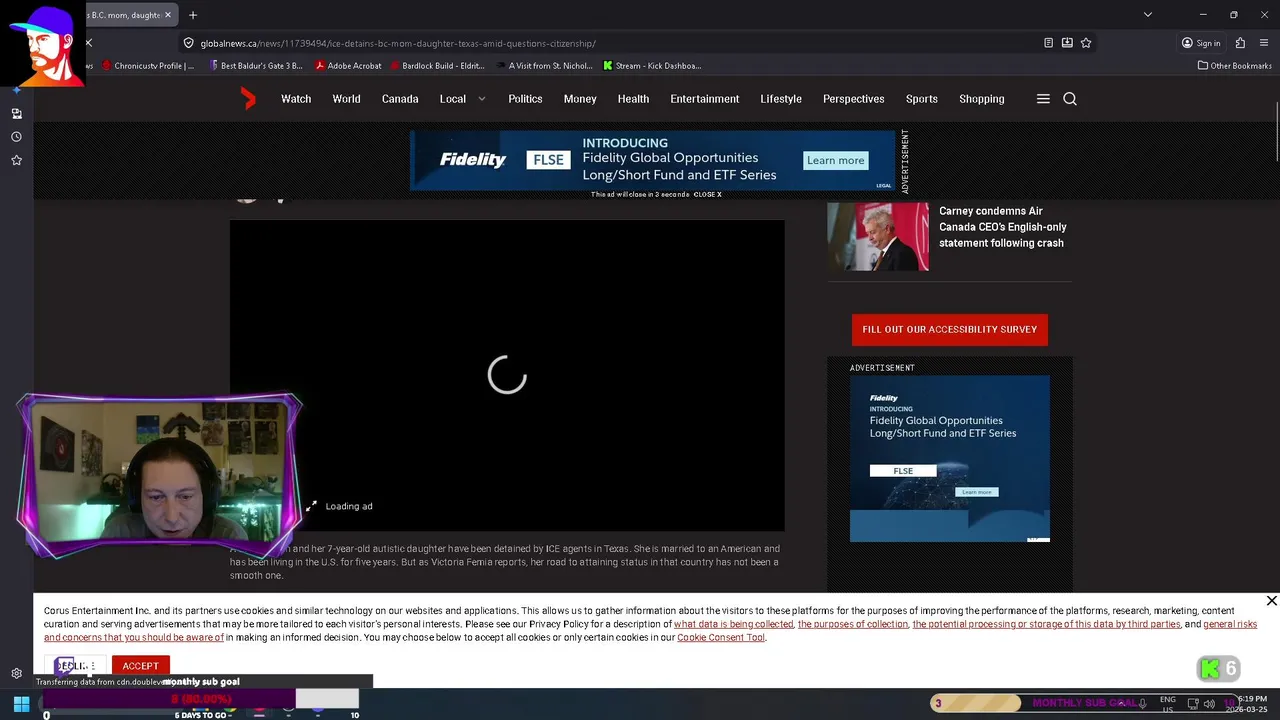The height and width of the screenshot is (720, 1280).
Task: Open browser extensions puzzle icon
Action: 1240,43
